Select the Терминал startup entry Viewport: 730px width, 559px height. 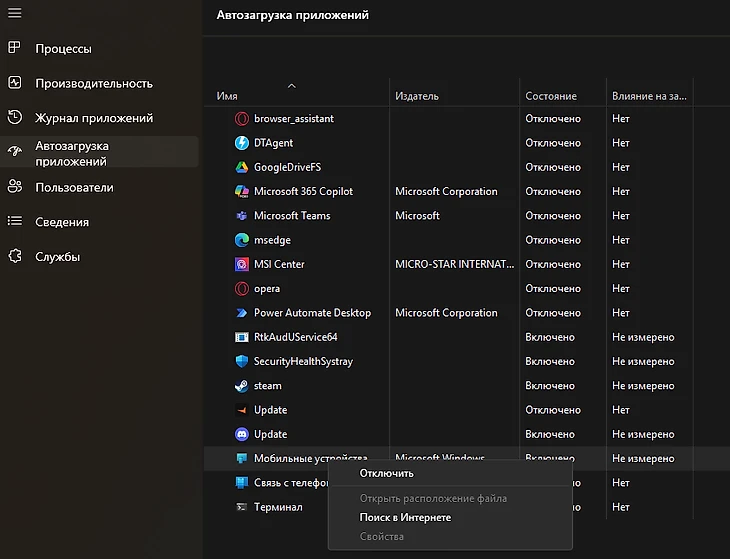tap(278, 507)
